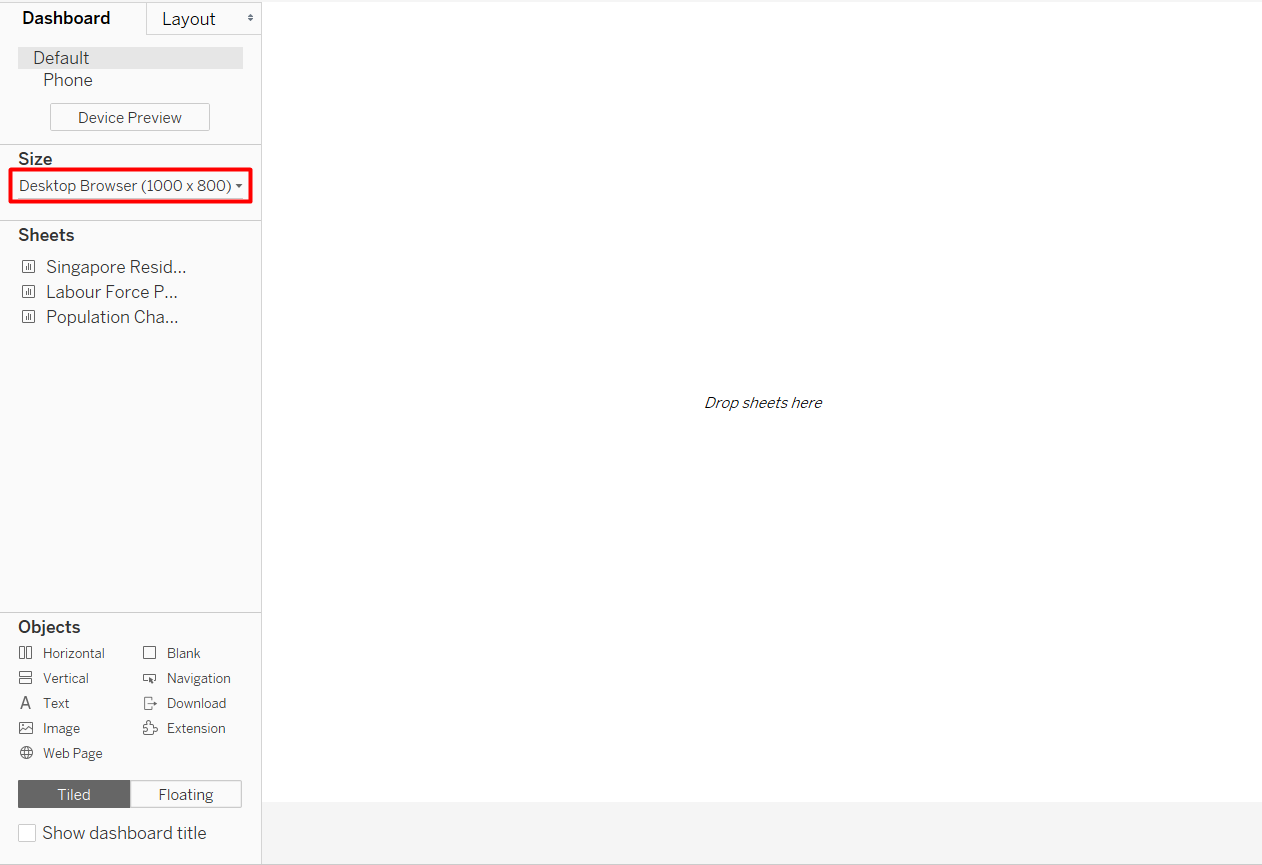Click the Device Preview button

coord(130,117)
